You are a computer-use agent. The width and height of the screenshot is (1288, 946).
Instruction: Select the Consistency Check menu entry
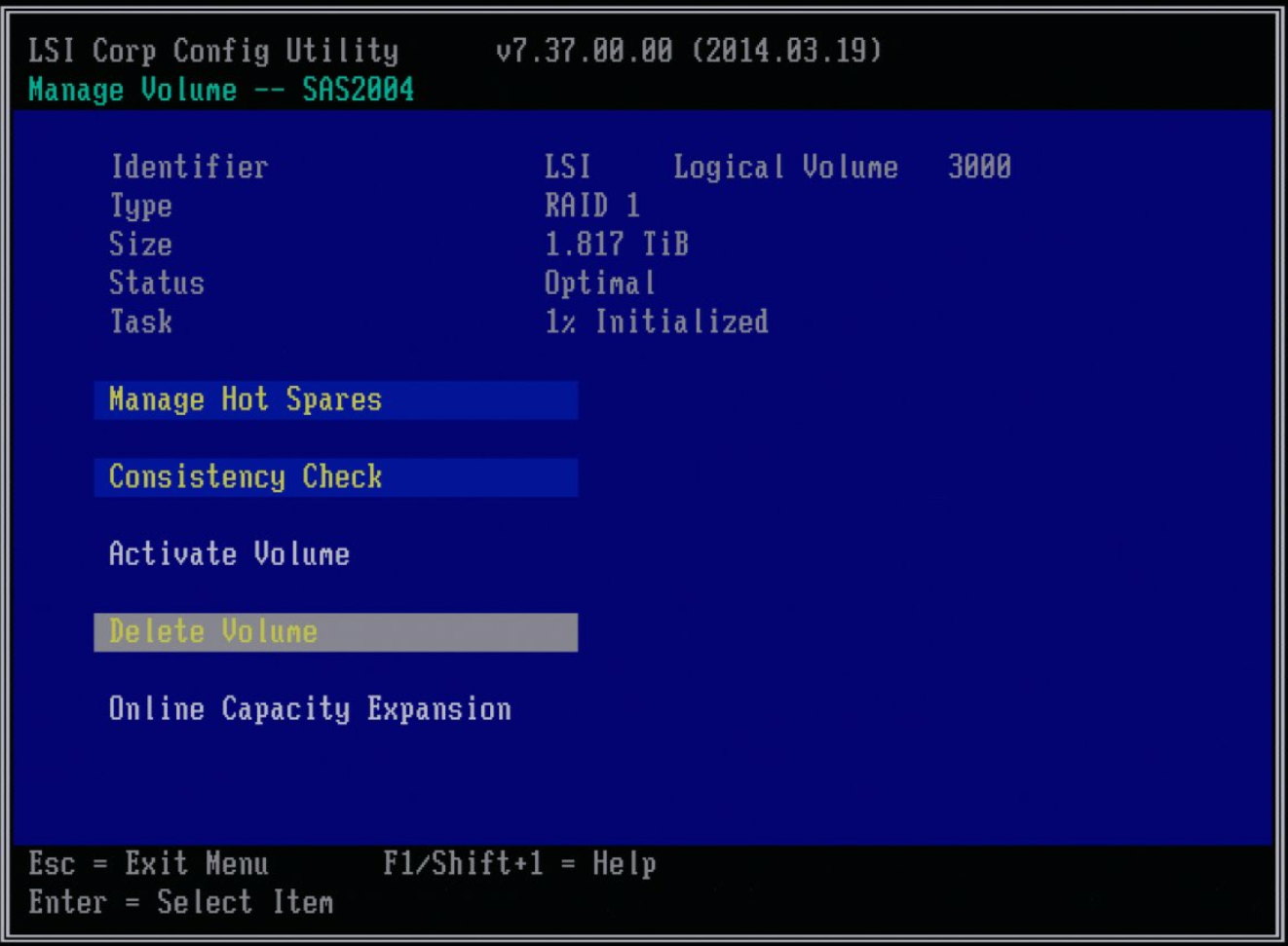point(335,476)
